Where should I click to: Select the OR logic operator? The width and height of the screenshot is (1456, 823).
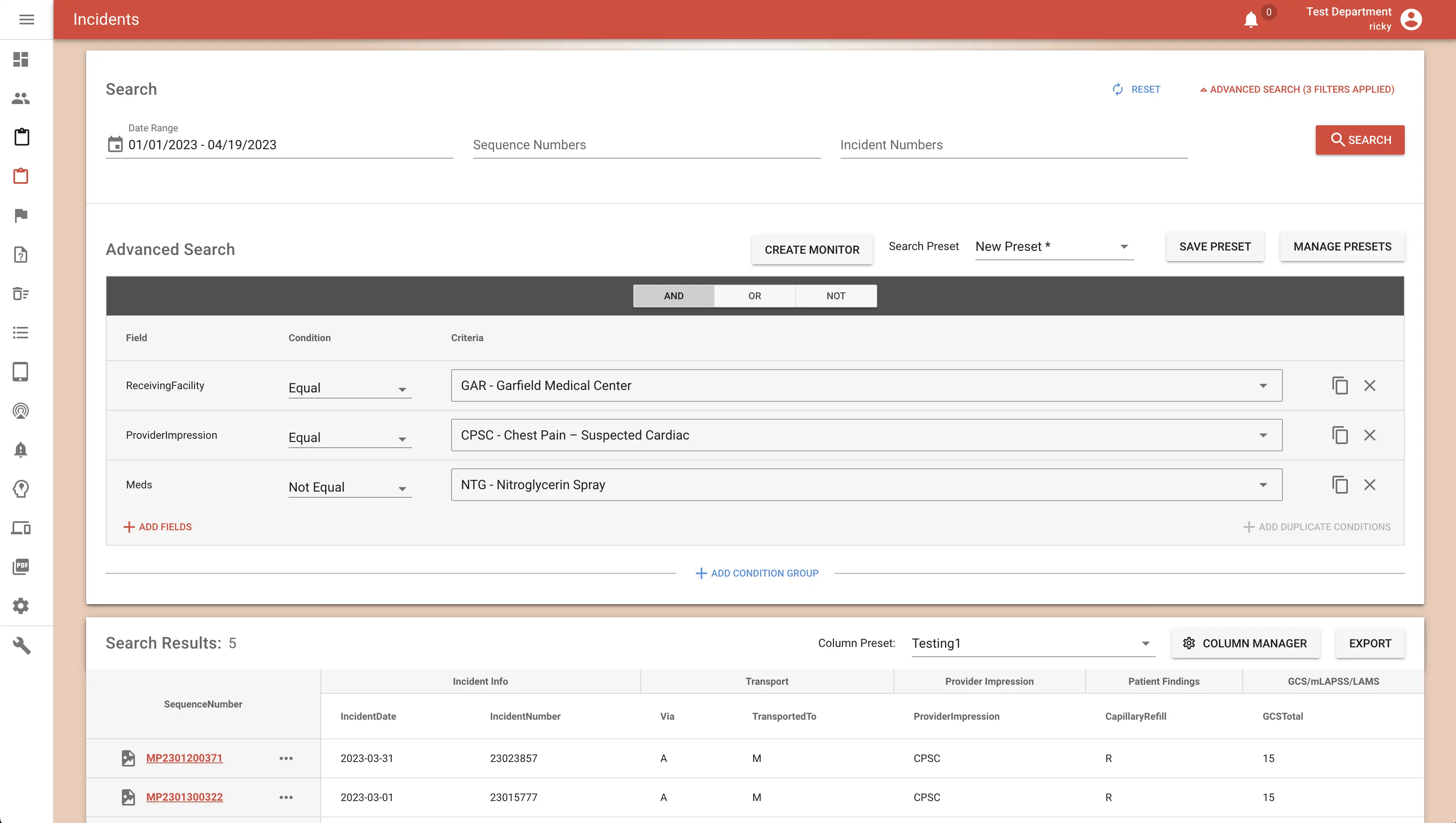754,296
